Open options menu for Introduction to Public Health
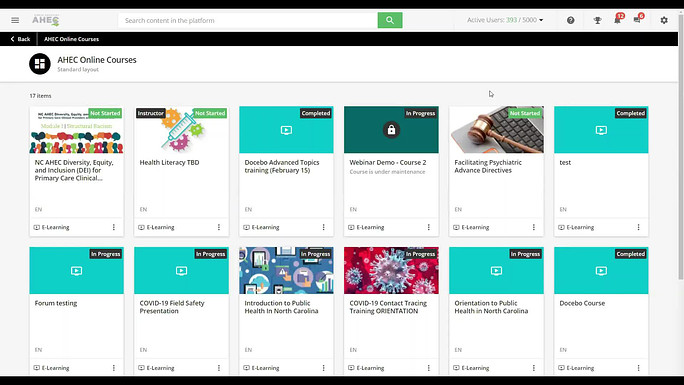Viewport: 684px width, 385px height. coord(324,368)
